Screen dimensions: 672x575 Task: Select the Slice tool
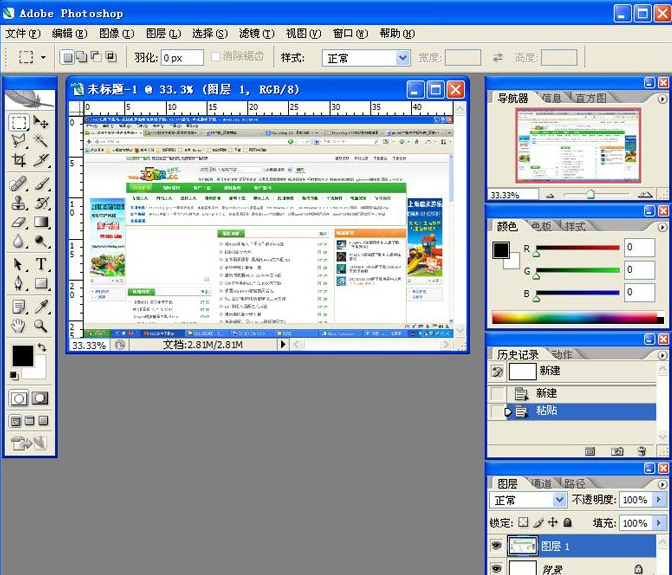click(41, 160)
